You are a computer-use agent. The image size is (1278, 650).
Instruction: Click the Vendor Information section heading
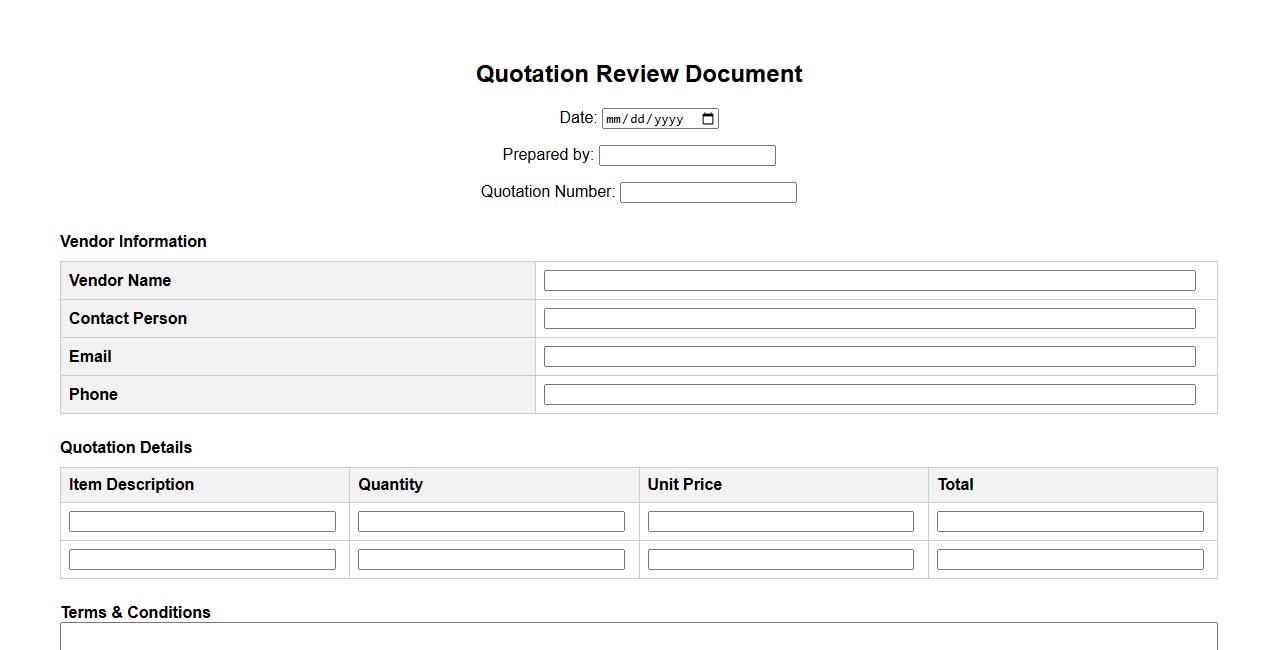click(133, 242)
